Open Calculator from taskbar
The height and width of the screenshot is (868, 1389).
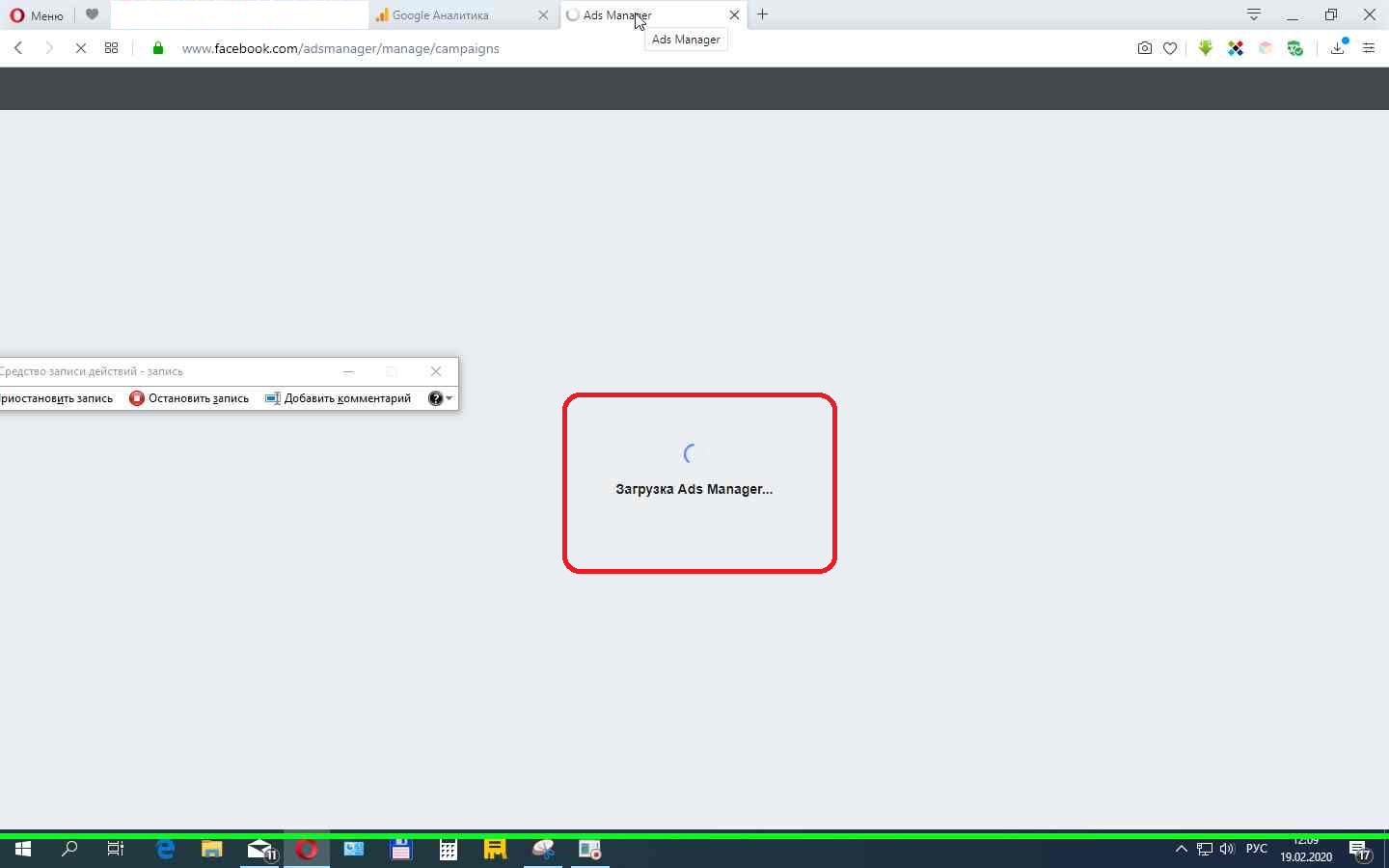tap(449, 850)
